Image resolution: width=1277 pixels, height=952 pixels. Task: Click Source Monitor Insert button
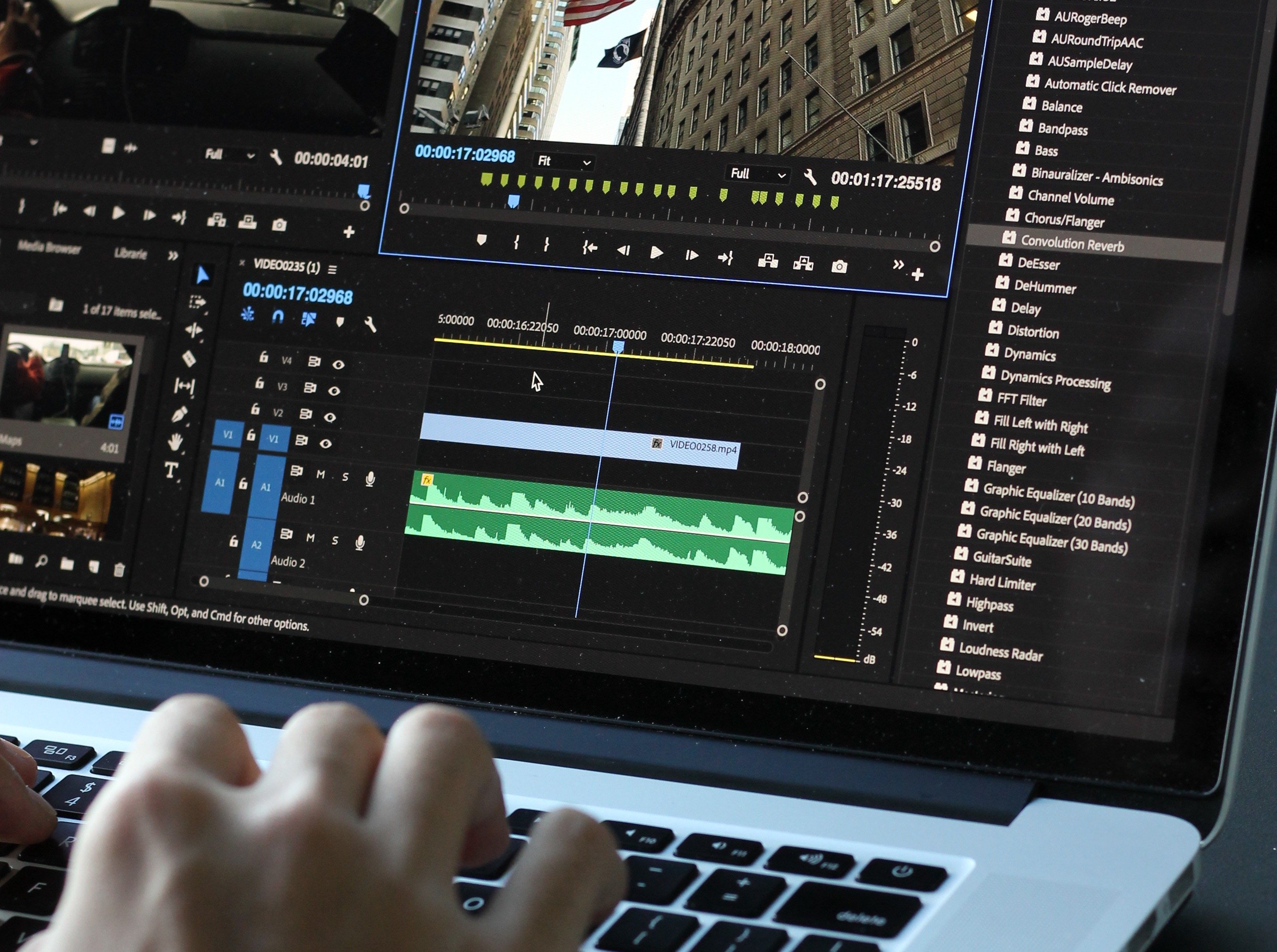(216, 220)
